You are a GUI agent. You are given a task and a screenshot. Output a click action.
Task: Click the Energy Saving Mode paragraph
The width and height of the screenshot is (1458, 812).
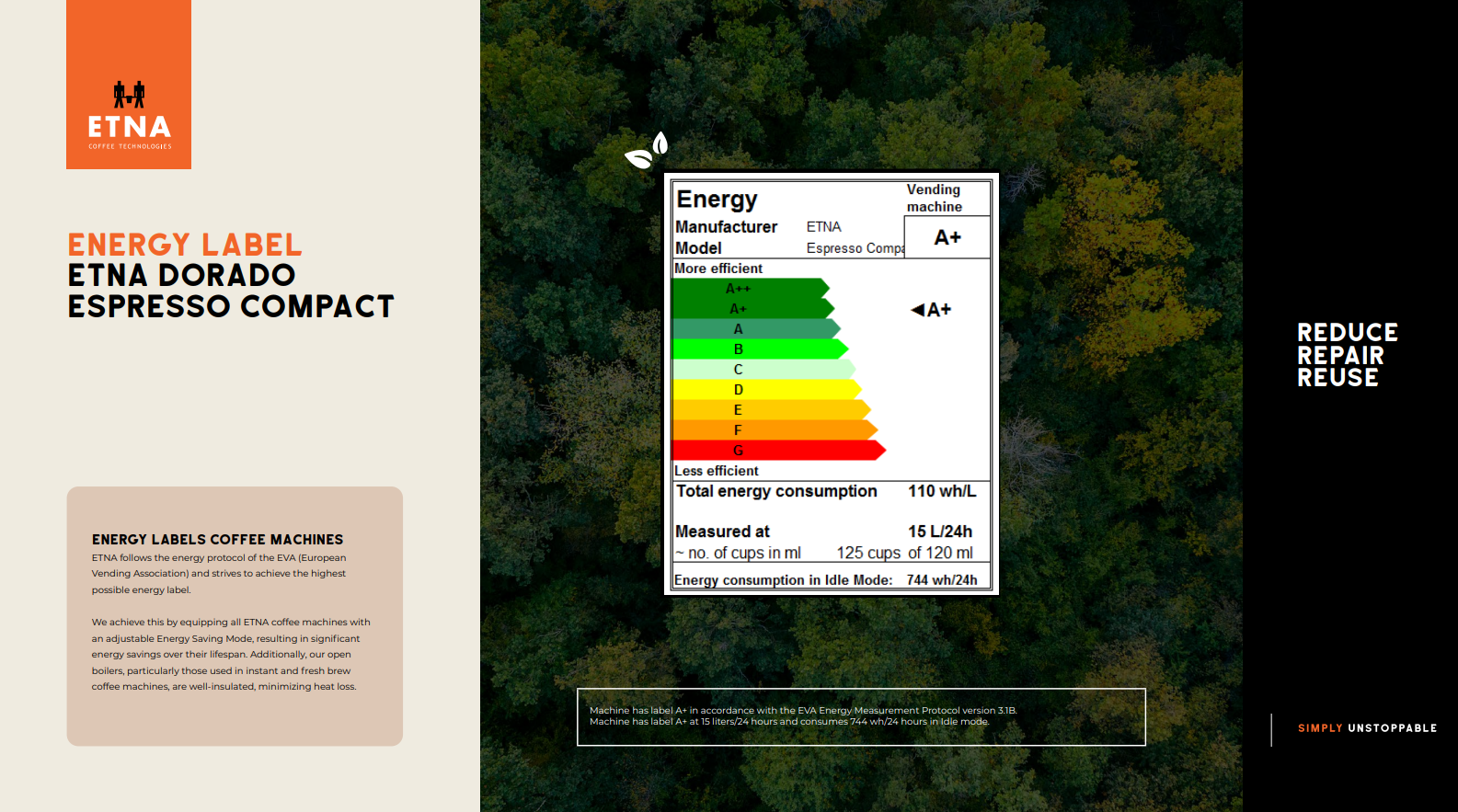[231, 655]
